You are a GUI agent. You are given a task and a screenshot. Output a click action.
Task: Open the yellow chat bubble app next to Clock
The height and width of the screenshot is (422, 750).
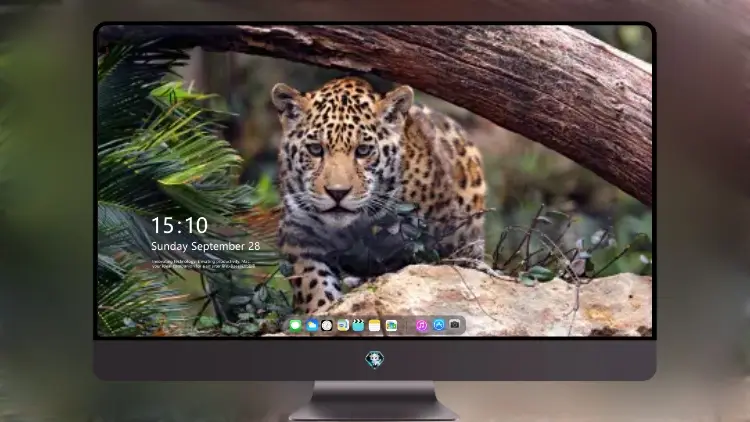coord(342,326)
